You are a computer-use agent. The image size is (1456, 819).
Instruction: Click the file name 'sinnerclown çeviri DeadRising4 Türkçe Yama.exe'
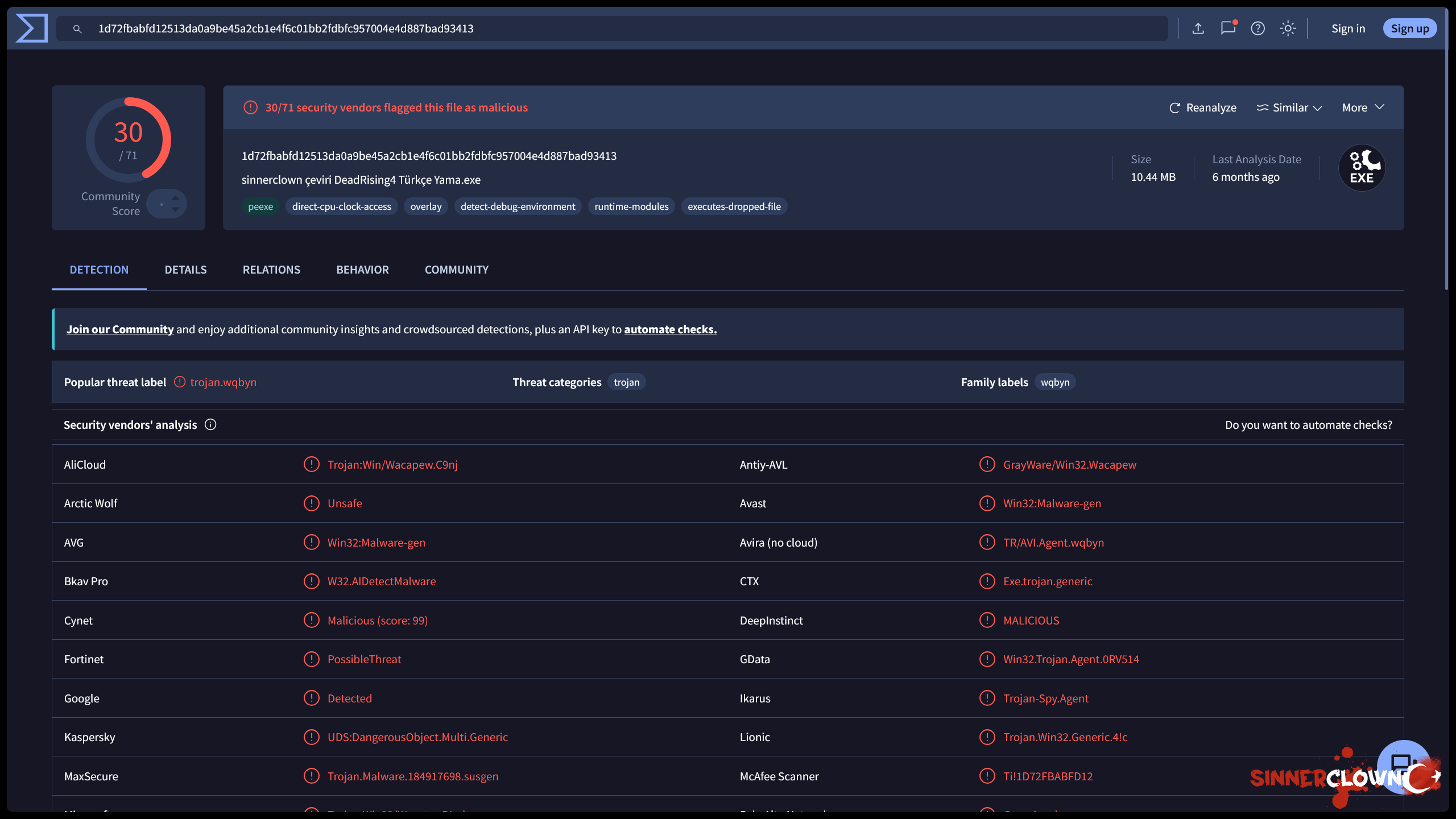pos(361,180)
